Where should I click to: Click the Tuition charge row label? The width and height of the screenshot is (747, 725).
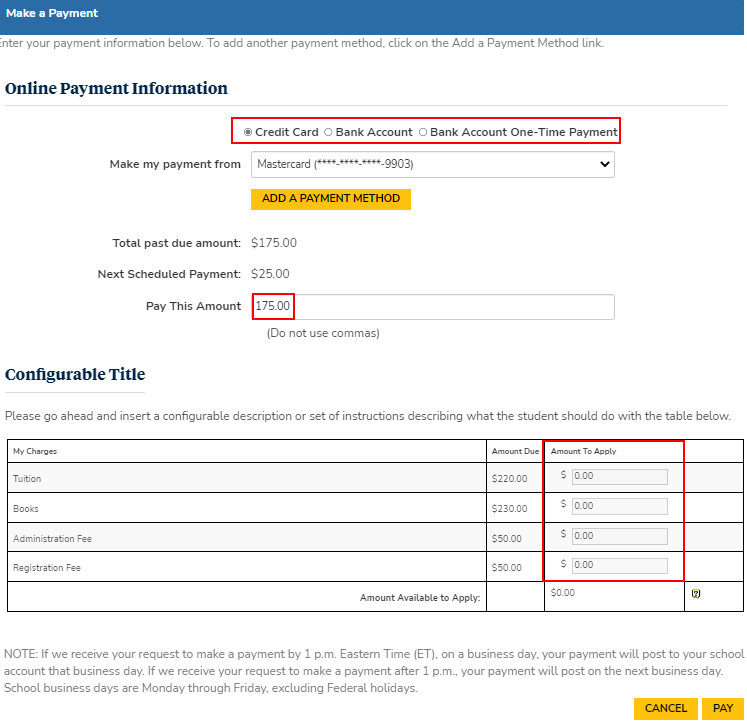pos(27,479)
